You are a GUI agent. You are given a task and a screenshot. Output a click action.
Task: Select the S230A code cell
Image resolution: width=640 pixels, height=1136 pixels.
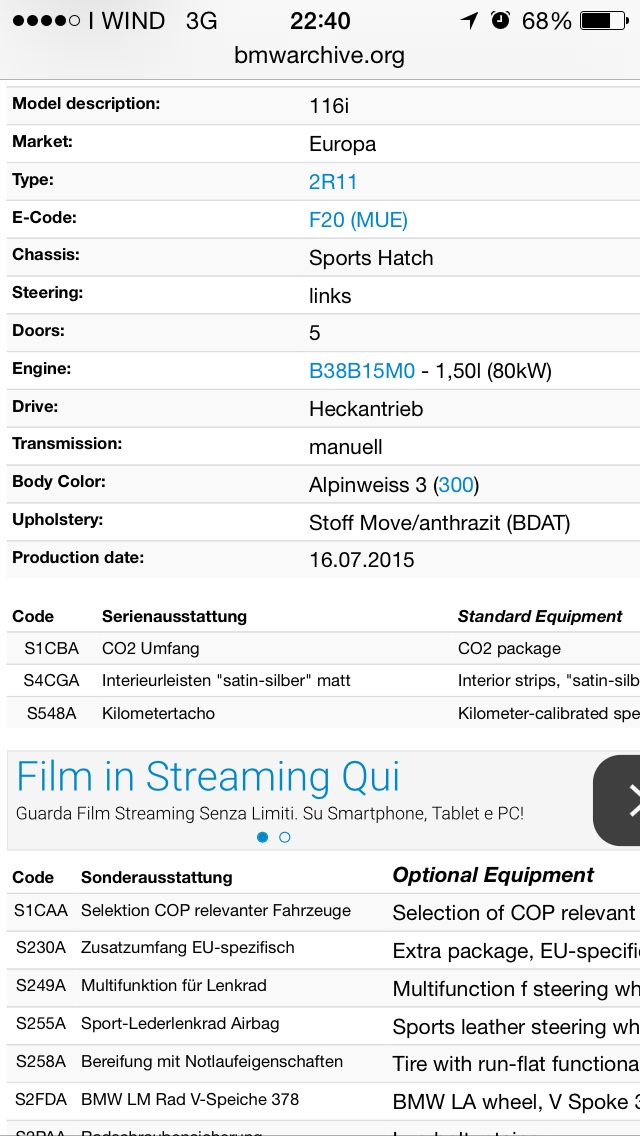point(41,948)
